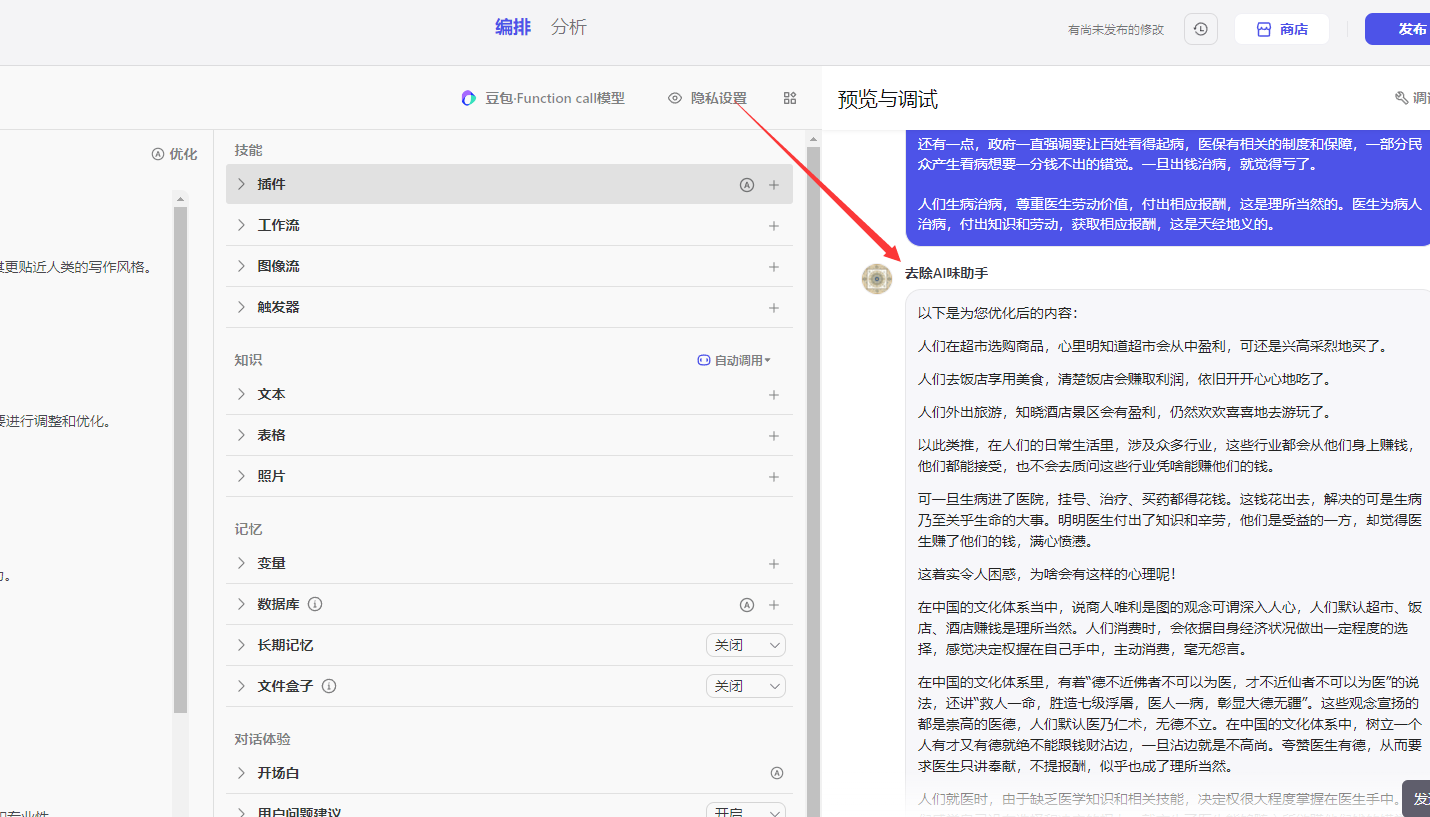Add table knowledge with 表格 plus icon
Image resolution: width=1430 pixels, height=817 pixels.
coord(774,436)
